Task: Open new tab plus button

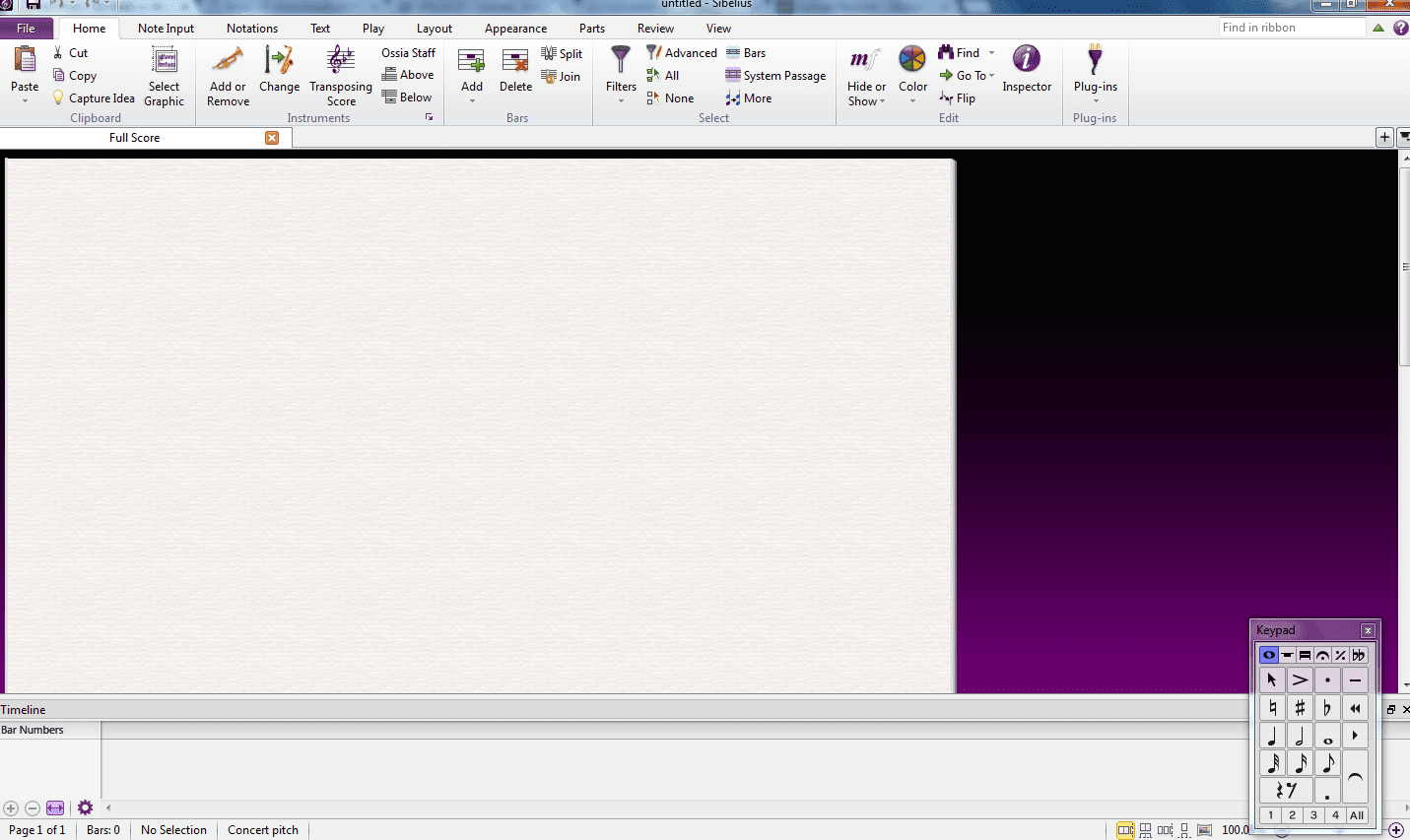Action: [1384, 137]
